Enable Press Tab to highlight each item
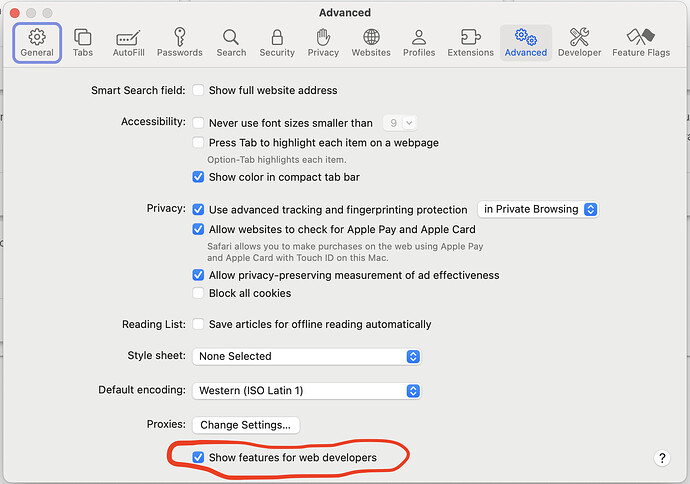The height and width of the screenshot is (484, 690). click(x=198, y=142)
